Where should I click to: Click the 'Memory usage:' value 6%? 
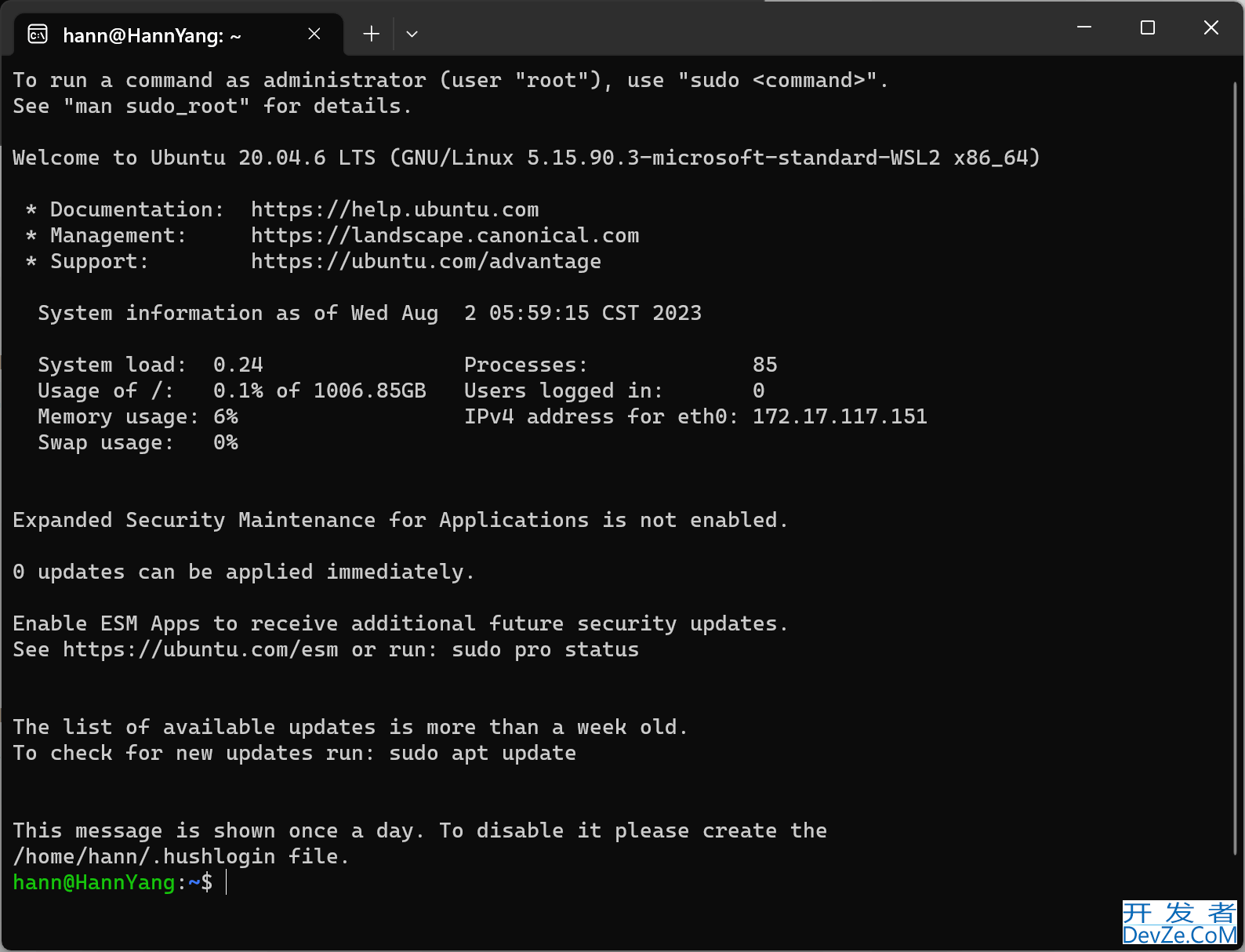pos(226,416)
